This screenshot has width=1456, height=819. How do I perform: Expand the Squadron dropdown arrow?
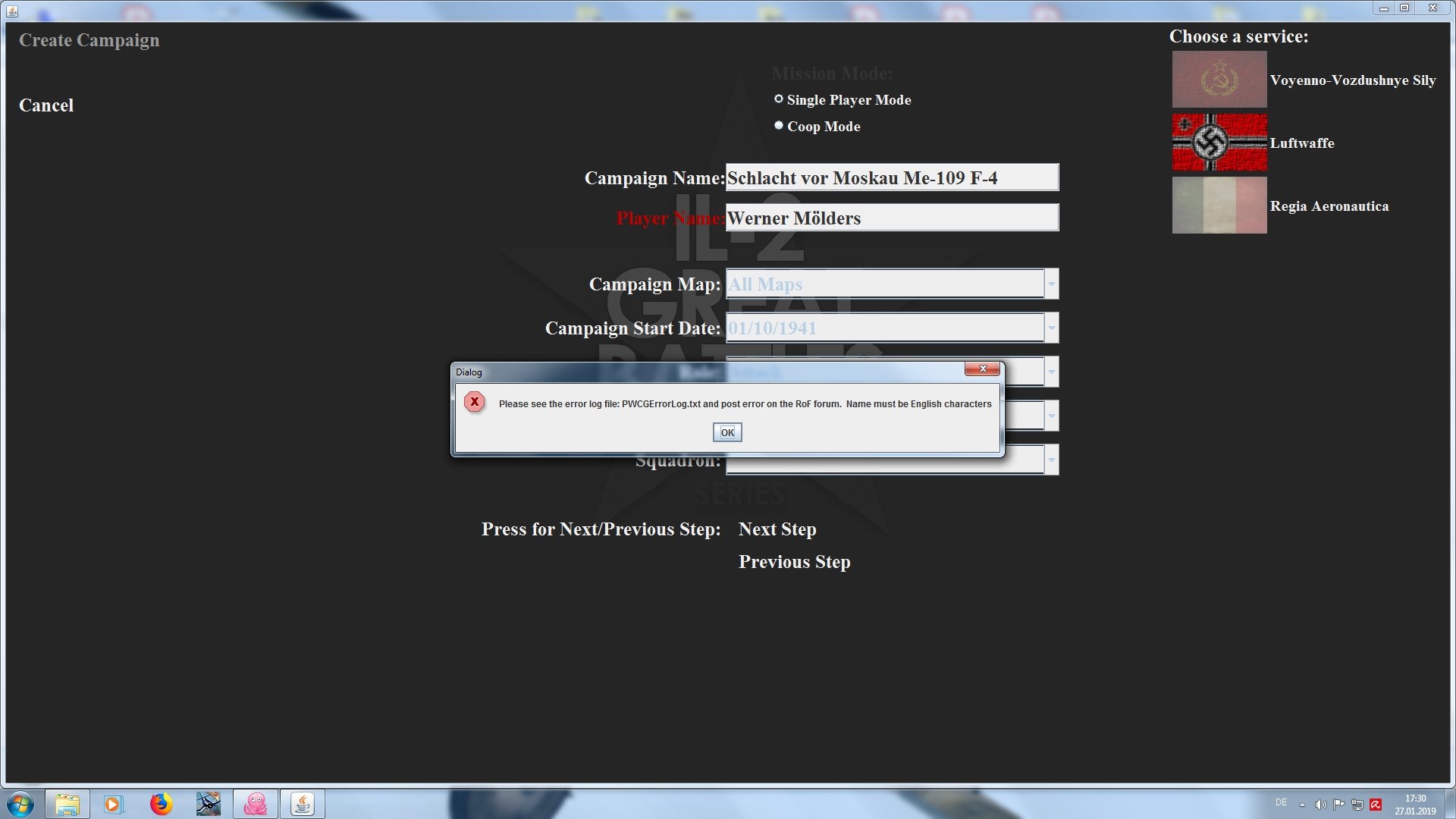click(x=1051, y=460)
